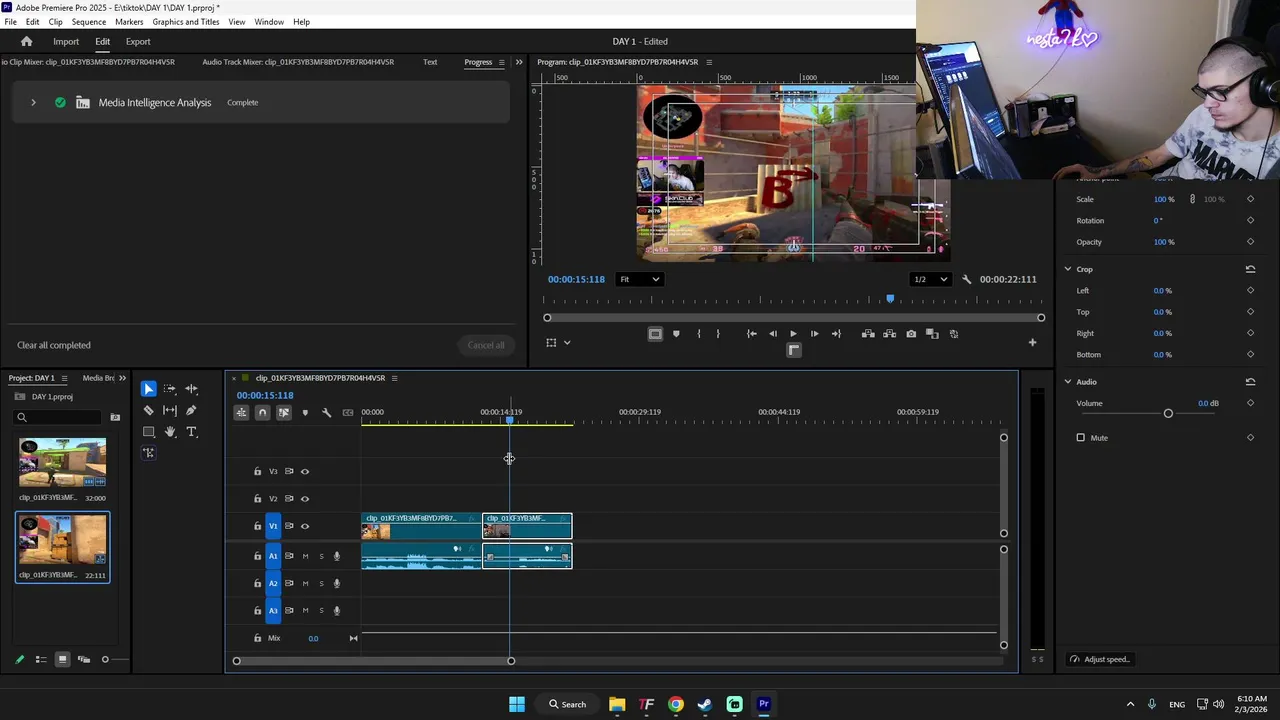
Task: Click the Export Frame camera icon
Action: tap(911, 334)
